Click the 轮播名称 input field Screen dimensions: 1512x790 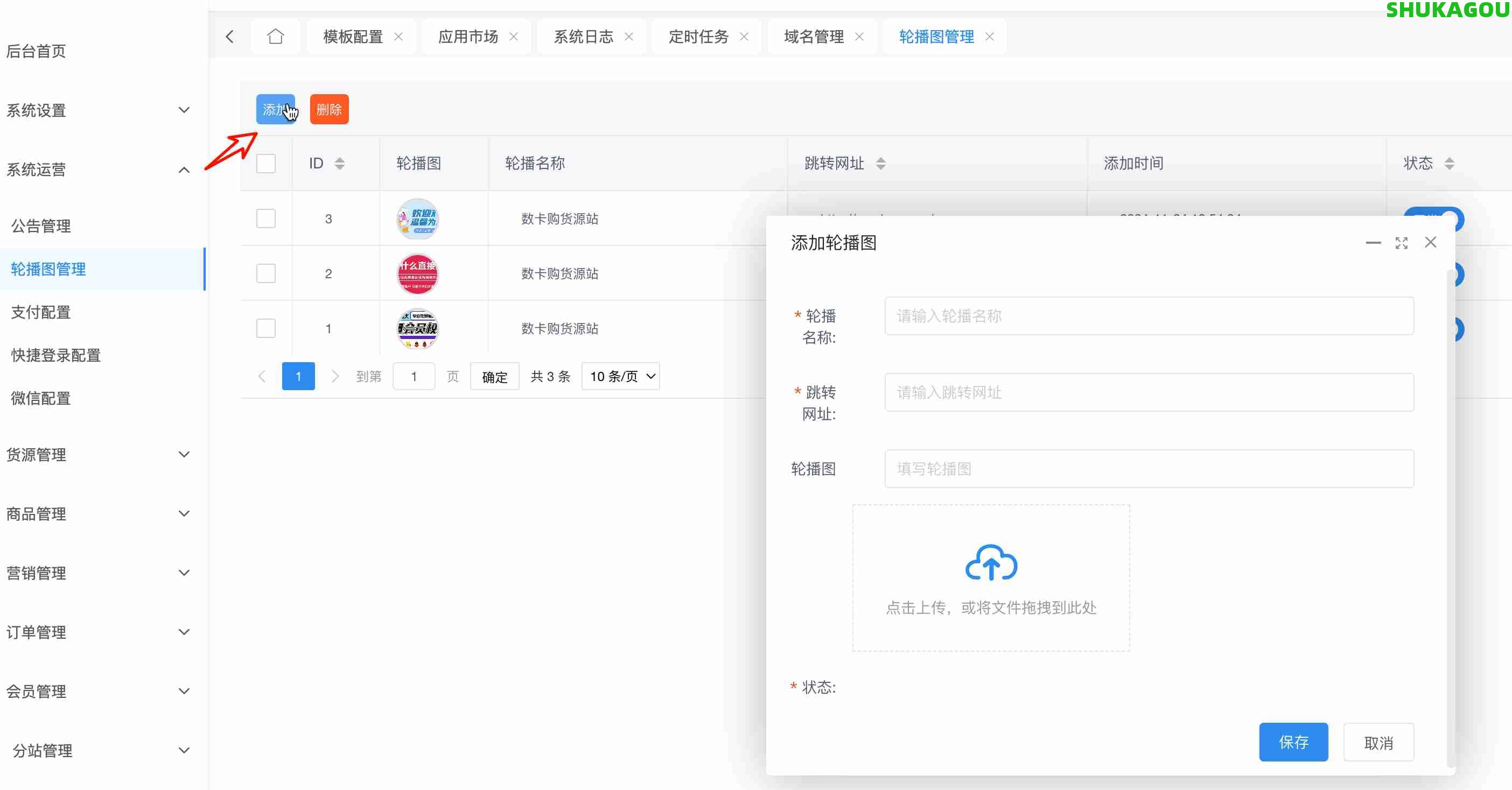(1148, 316)
